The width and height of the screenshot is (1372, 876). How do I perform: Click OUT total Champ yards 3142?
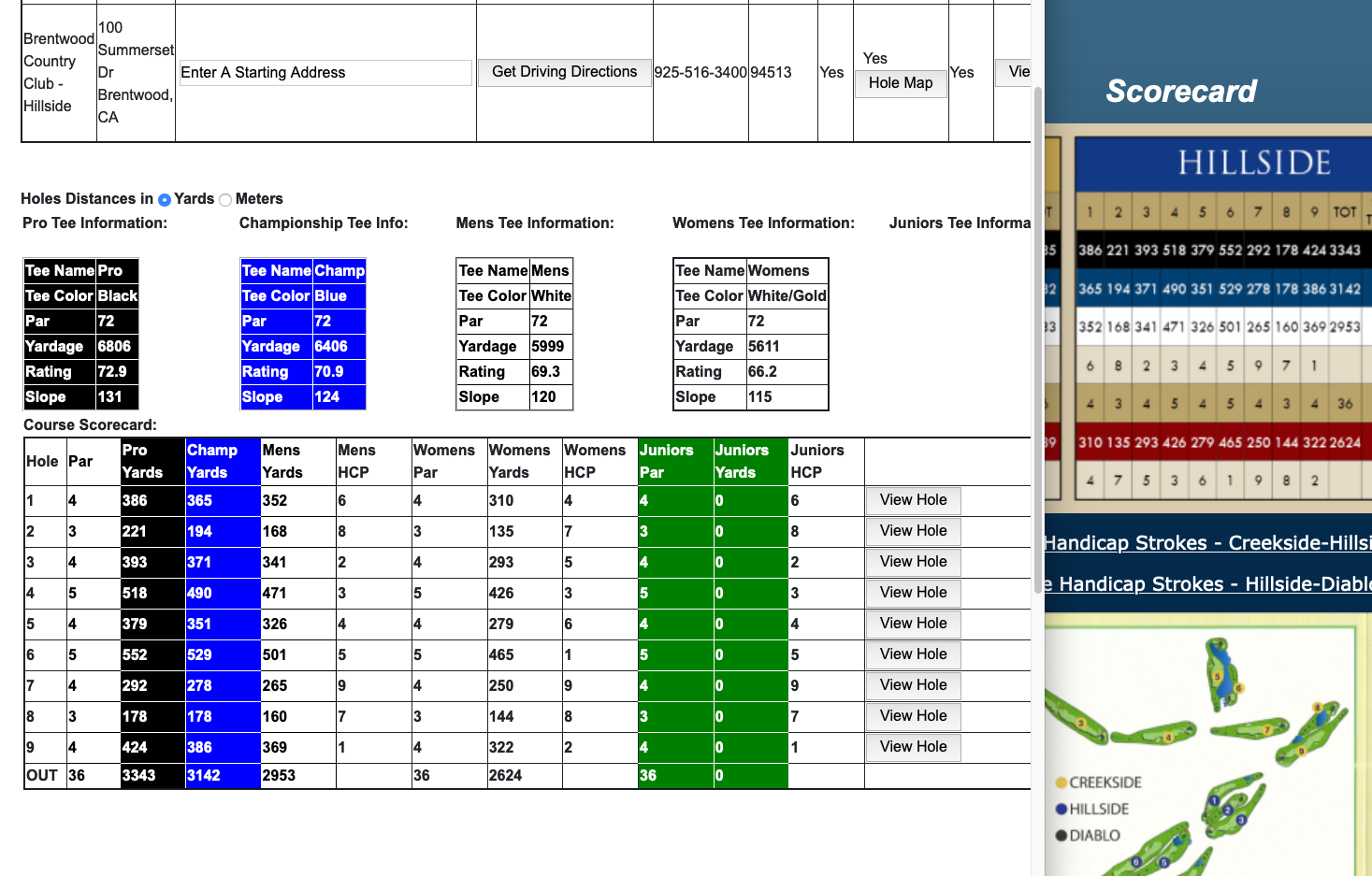[204, 776]
